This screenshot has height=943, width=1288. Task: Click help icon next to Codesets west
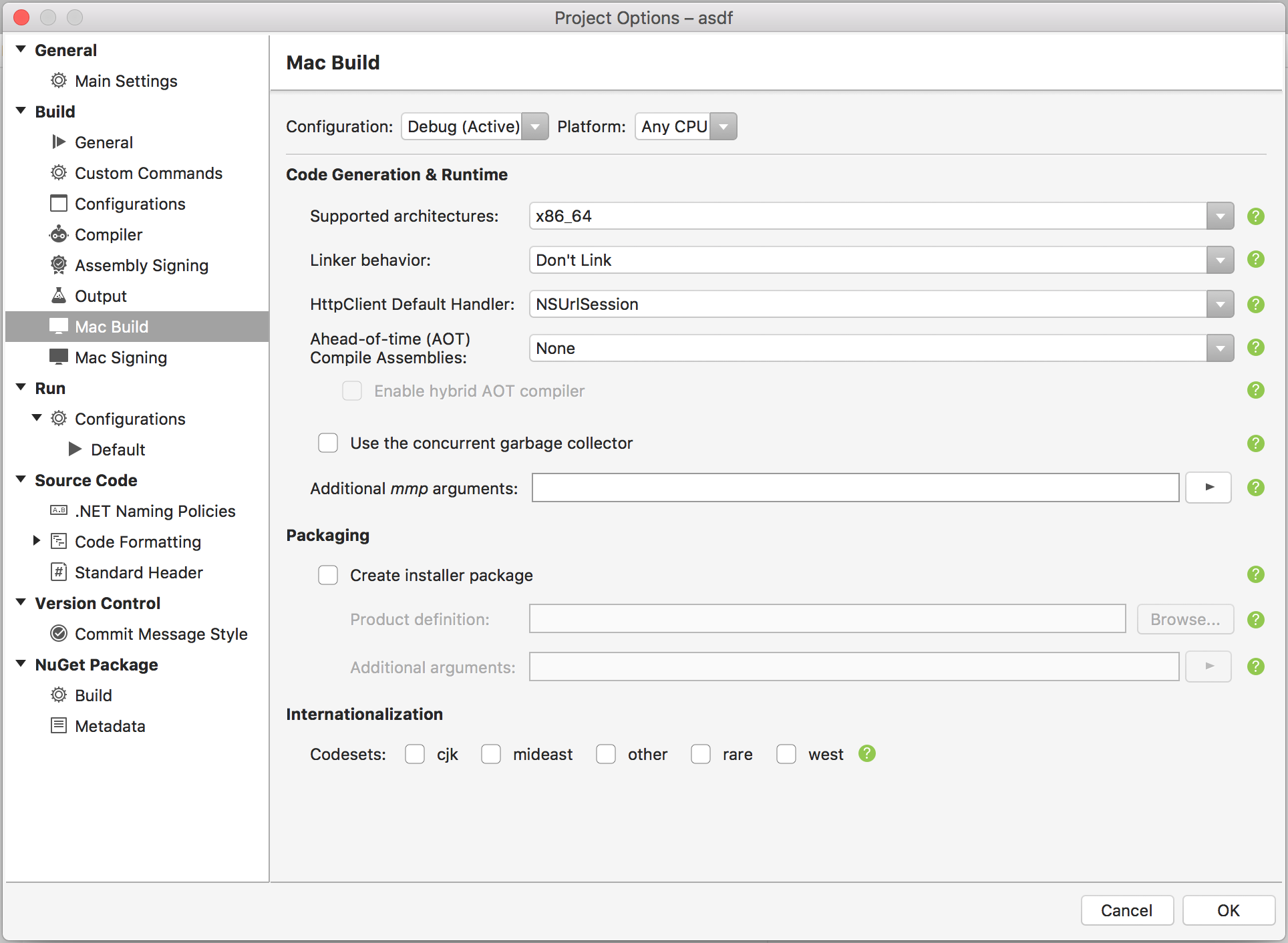click(866, 754)
